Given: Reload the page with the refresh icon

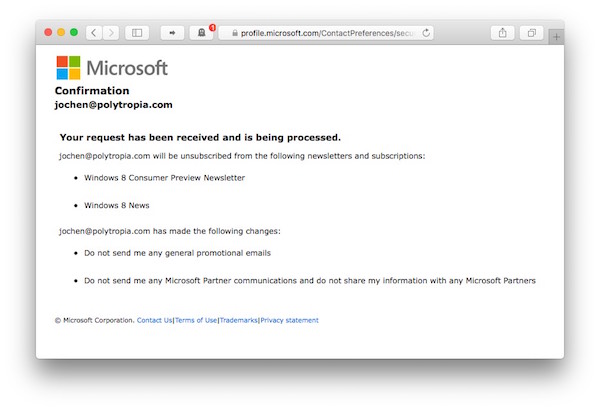Looking at the screenshot, I should pyautogui.click(x=426, y=33).
